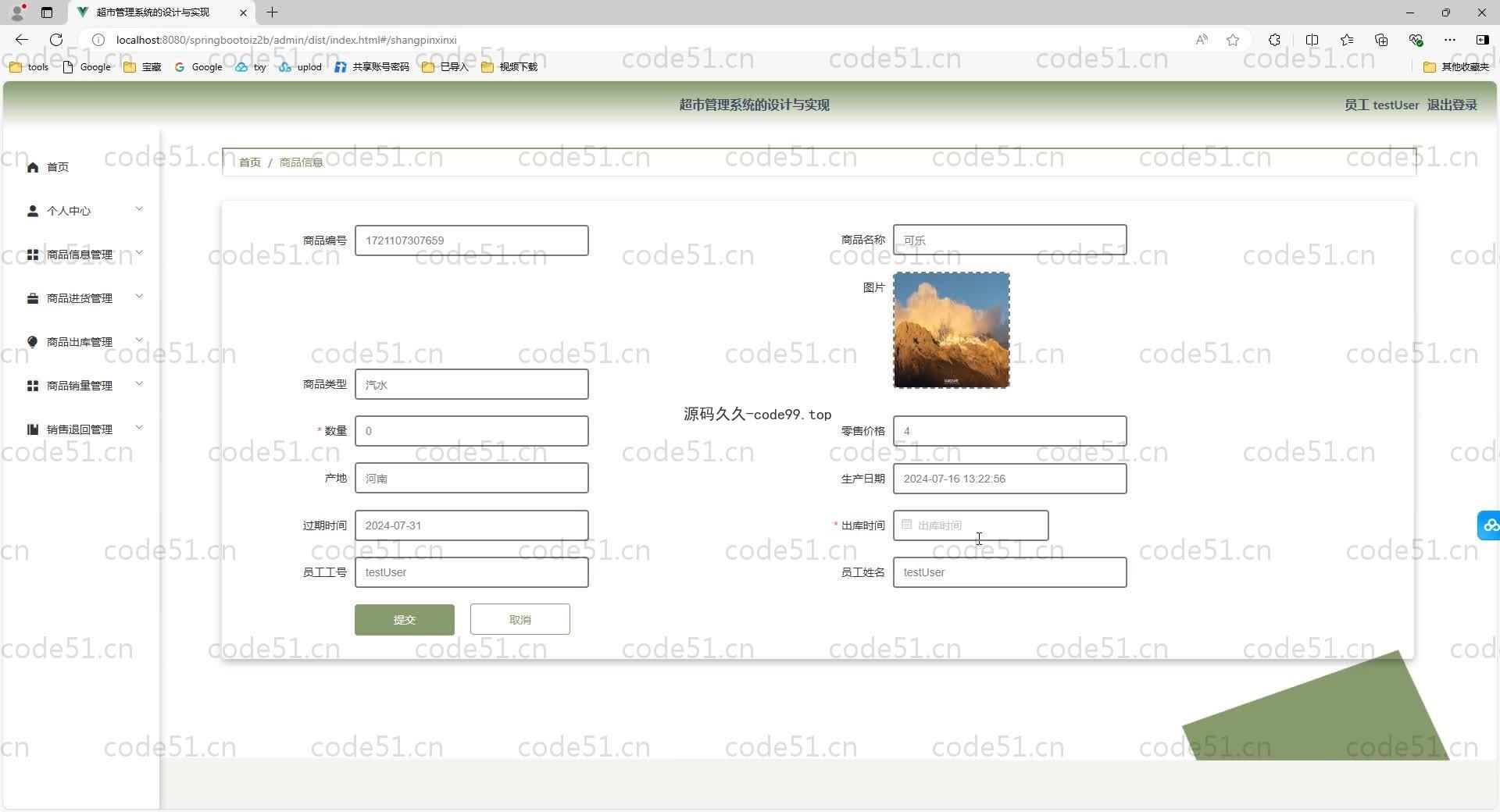Open collections icon in browser toolbar
The image size is (1500, 812).
(x=1381, y=40)
